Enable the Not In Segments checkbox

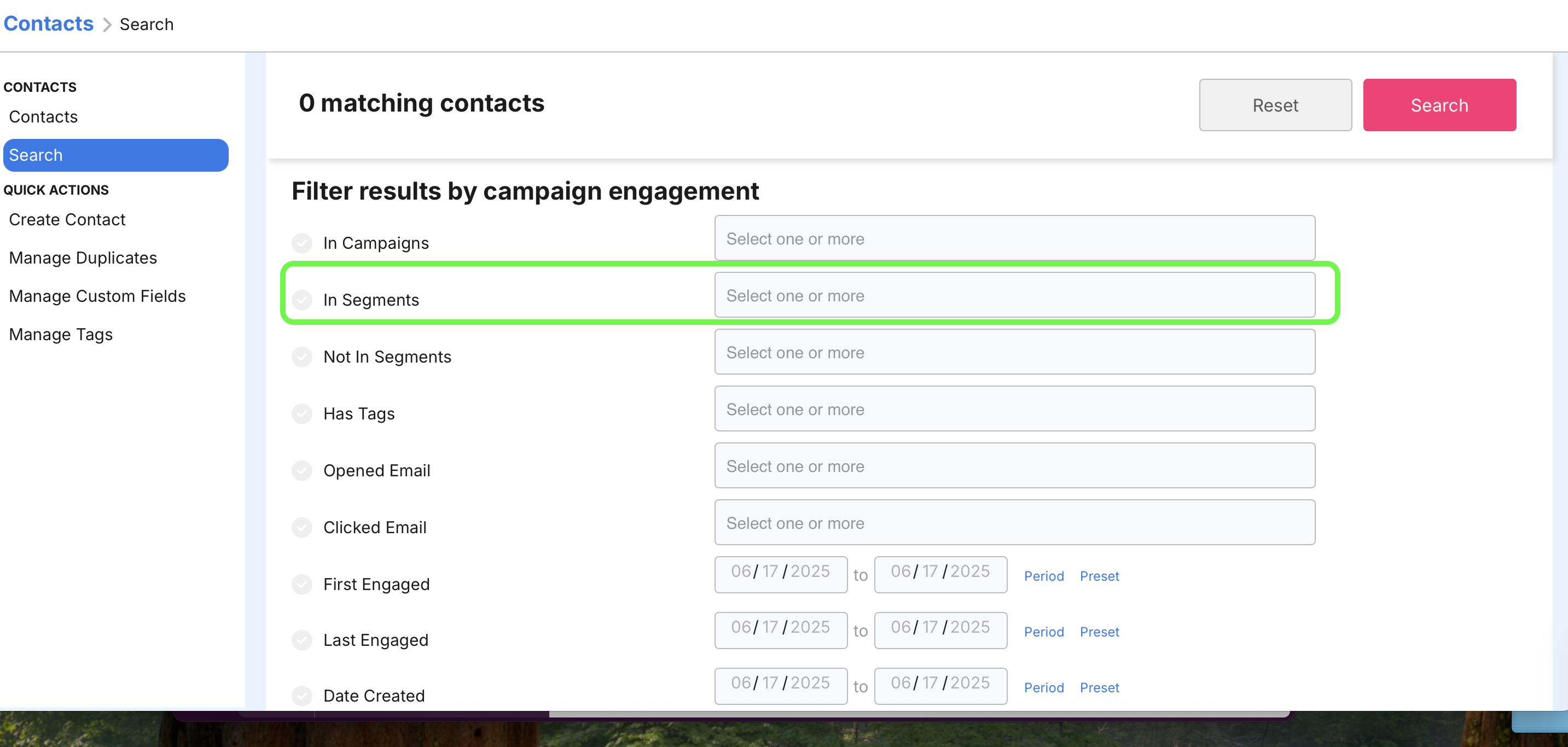coord(302,357)
